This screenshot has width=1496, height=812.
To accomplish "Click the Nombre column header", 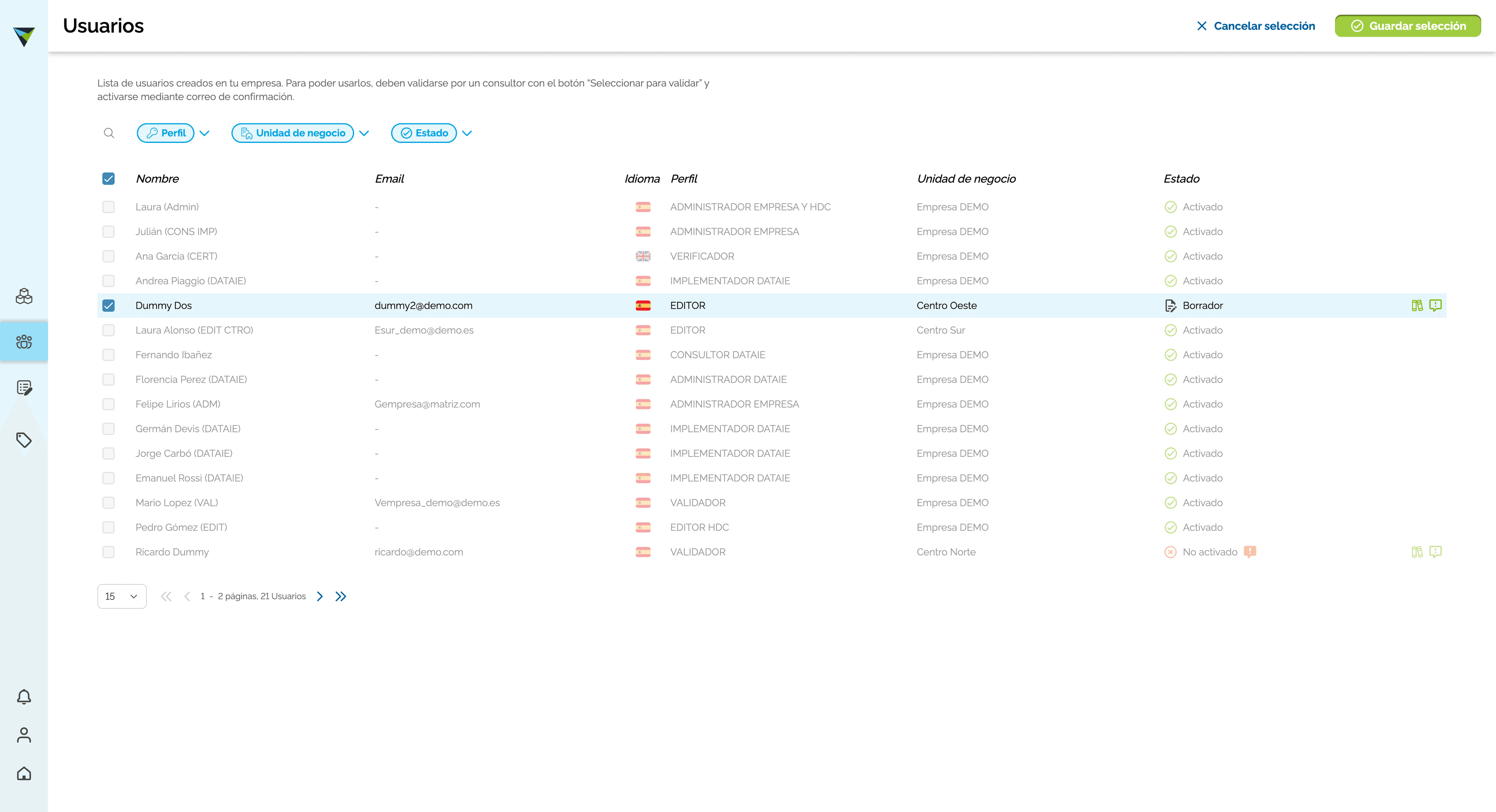I will point(157,179).
